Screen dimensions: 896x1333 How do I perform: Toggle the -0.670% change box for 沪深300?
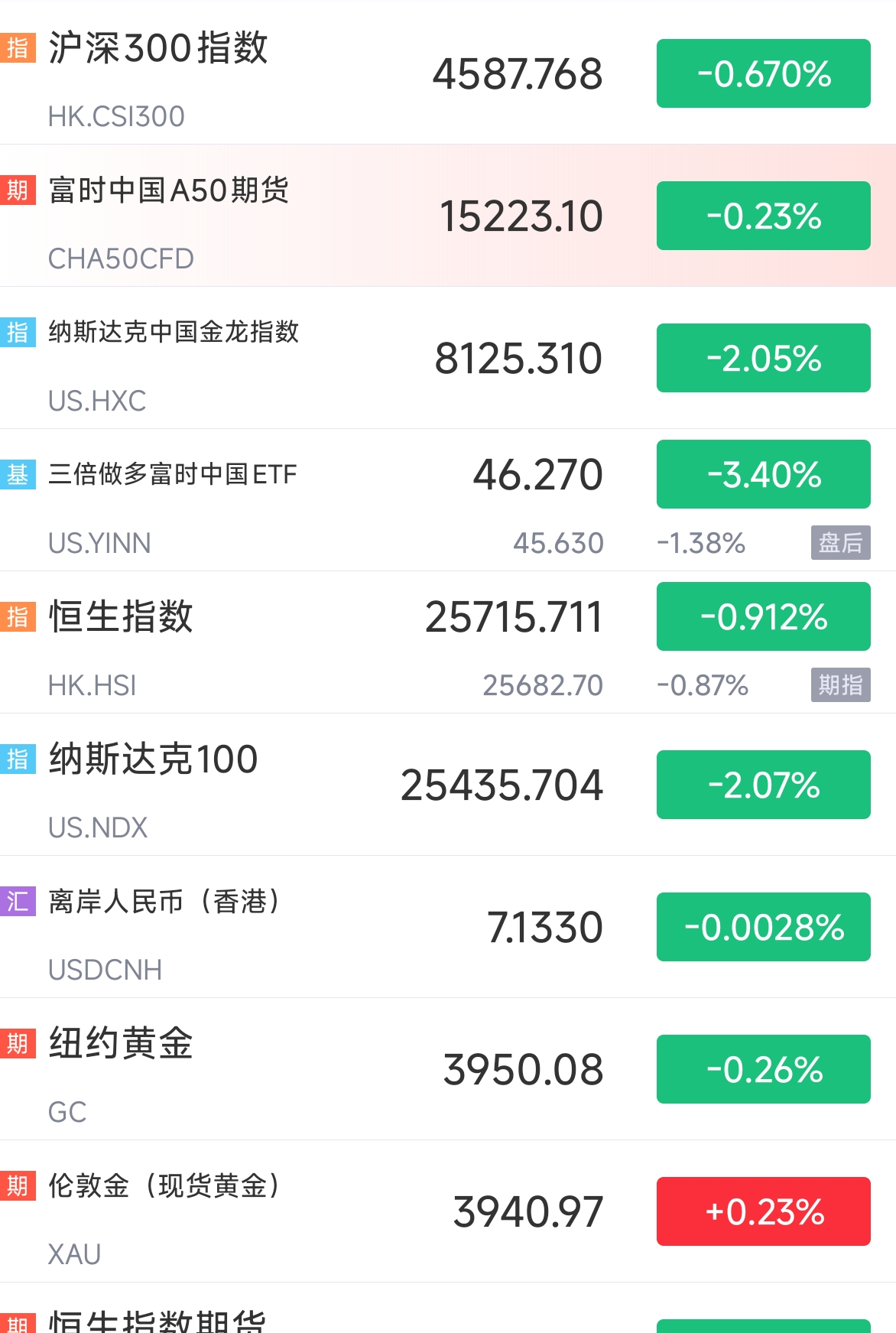(x=763, y=73)
